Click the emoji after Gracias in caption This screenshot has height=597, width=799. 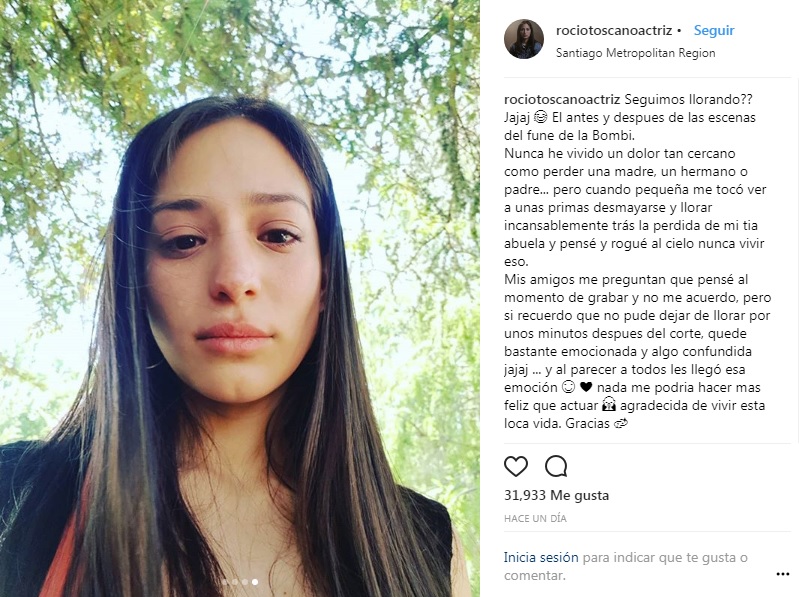tap(621, 423)
